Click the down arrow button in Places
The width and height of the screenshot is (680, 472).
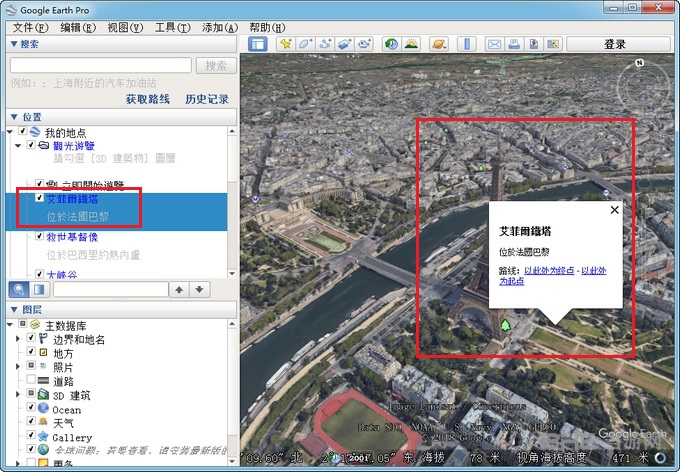tap(199, 289)
